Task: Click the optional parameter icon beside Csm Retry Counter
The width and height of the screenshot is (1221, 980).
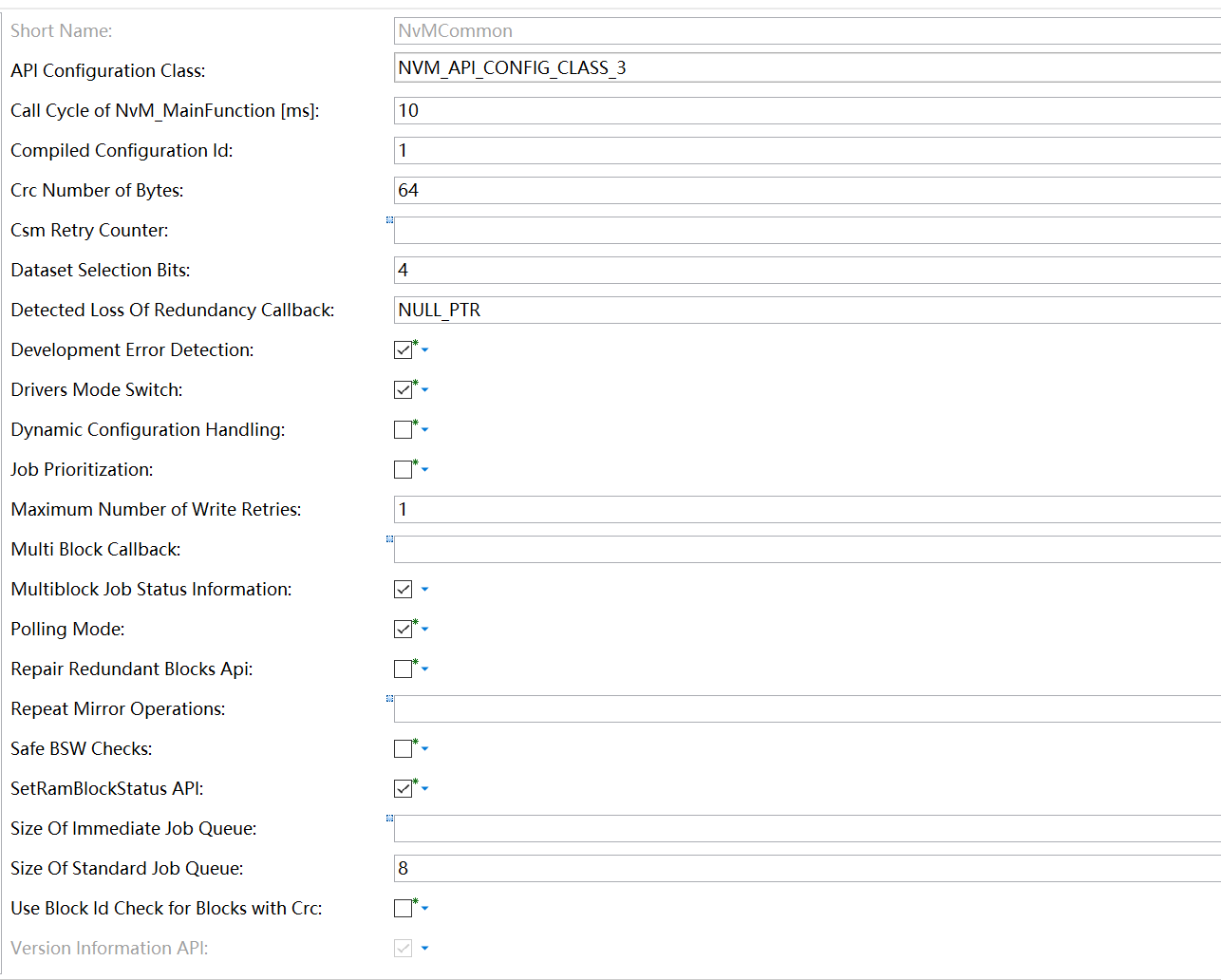Action: tap(389, 219)
